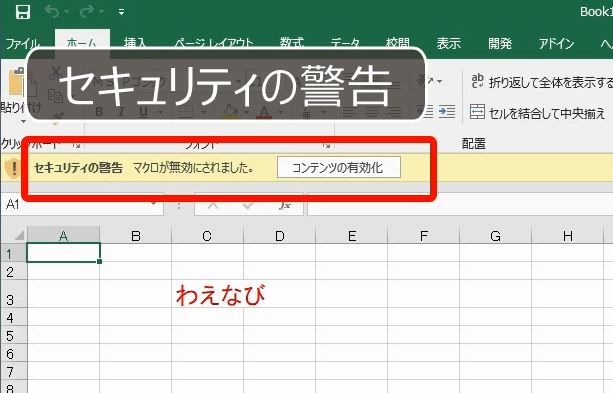Click the セキュリティの警告 message bar text
This screenshot has width=613, height=393.
pos(78,168)
